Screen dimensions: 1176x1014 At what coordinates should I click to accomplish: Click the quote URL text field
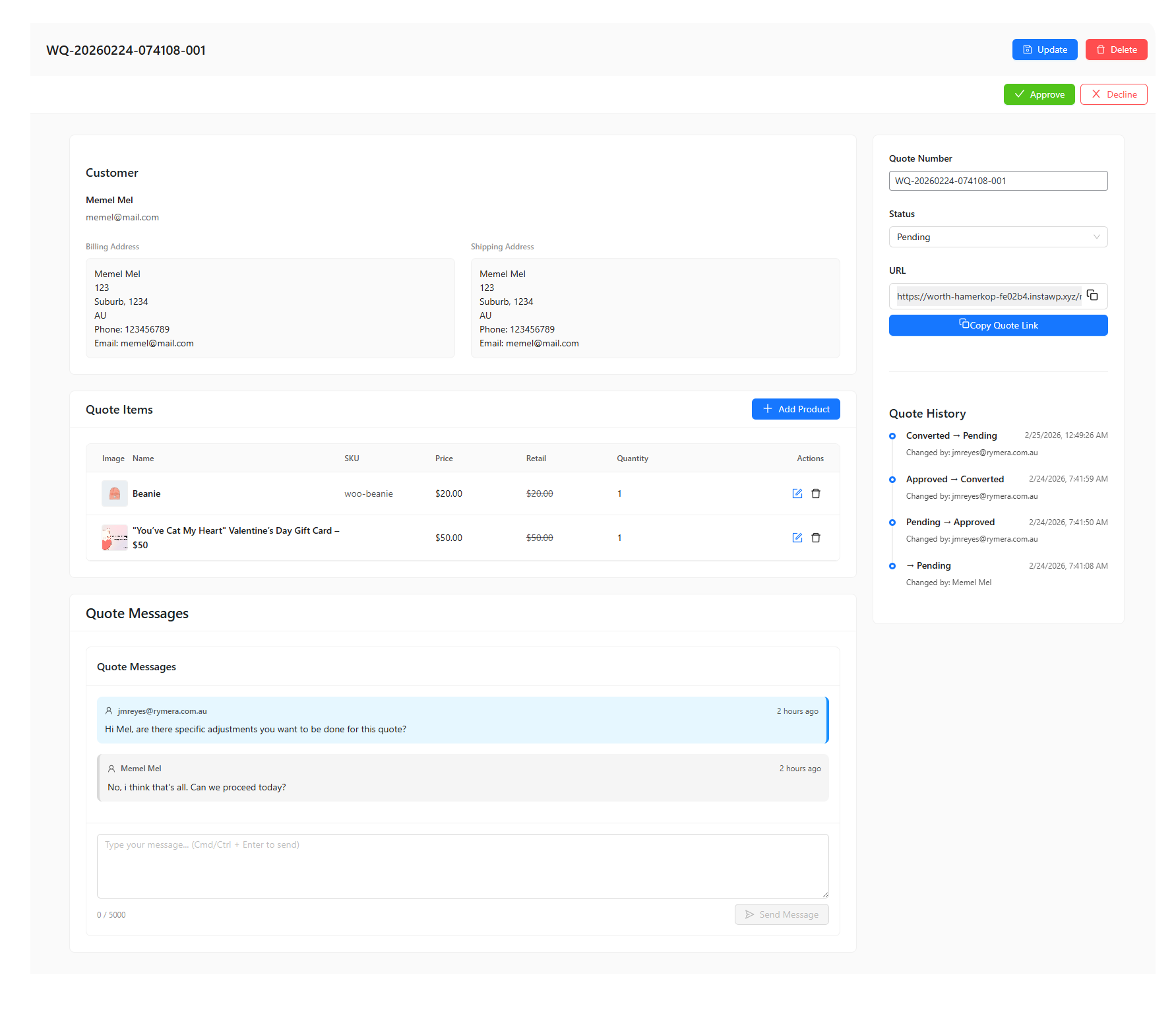987,296
